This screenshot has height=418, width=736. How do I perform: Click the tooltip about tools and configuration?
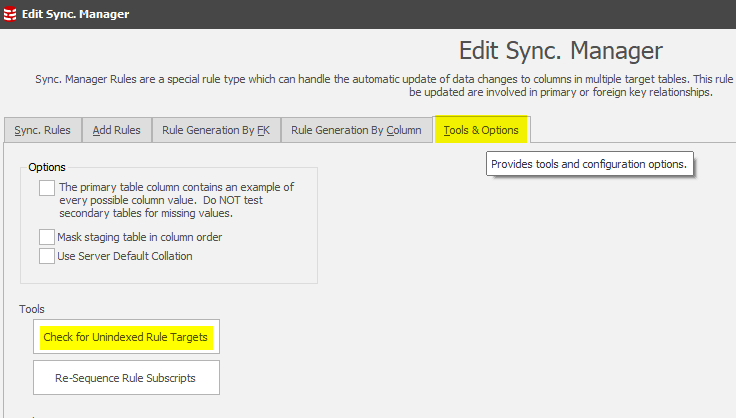pos(589,164)
